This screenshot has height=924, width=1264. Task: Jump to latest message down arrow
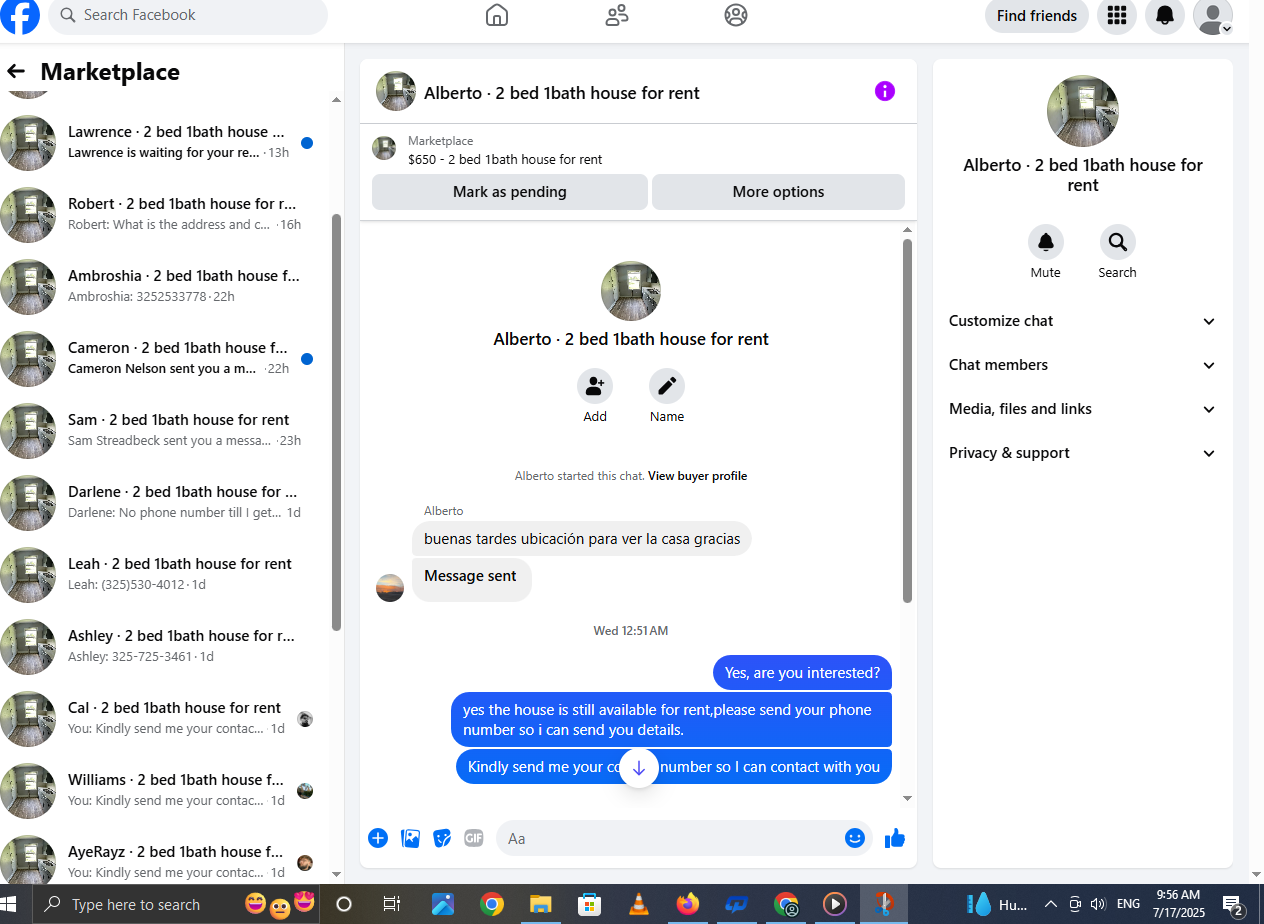(639, 768)
